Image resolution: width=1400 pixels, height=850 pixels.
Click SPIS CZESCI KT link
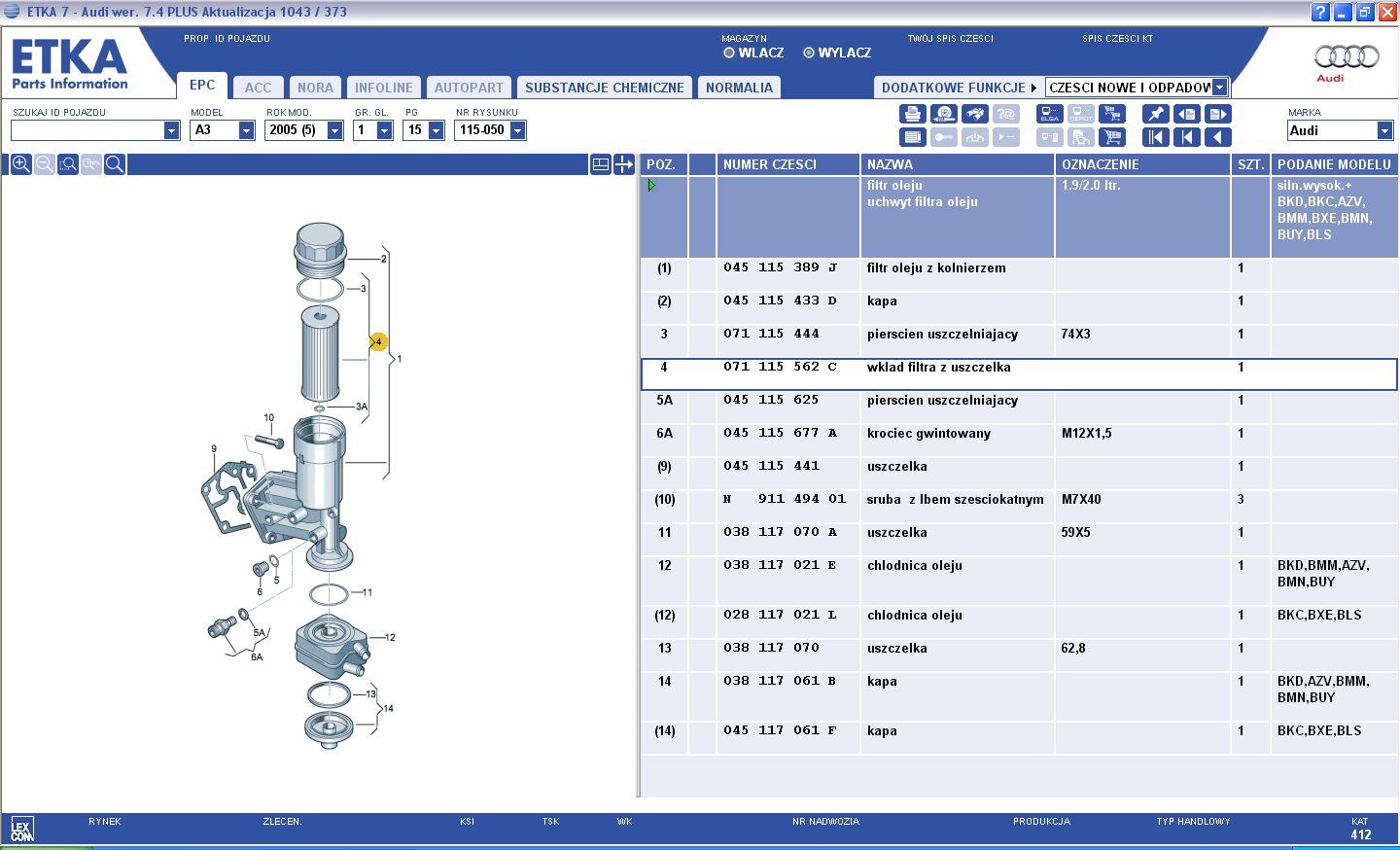(x=1117, y=39)
